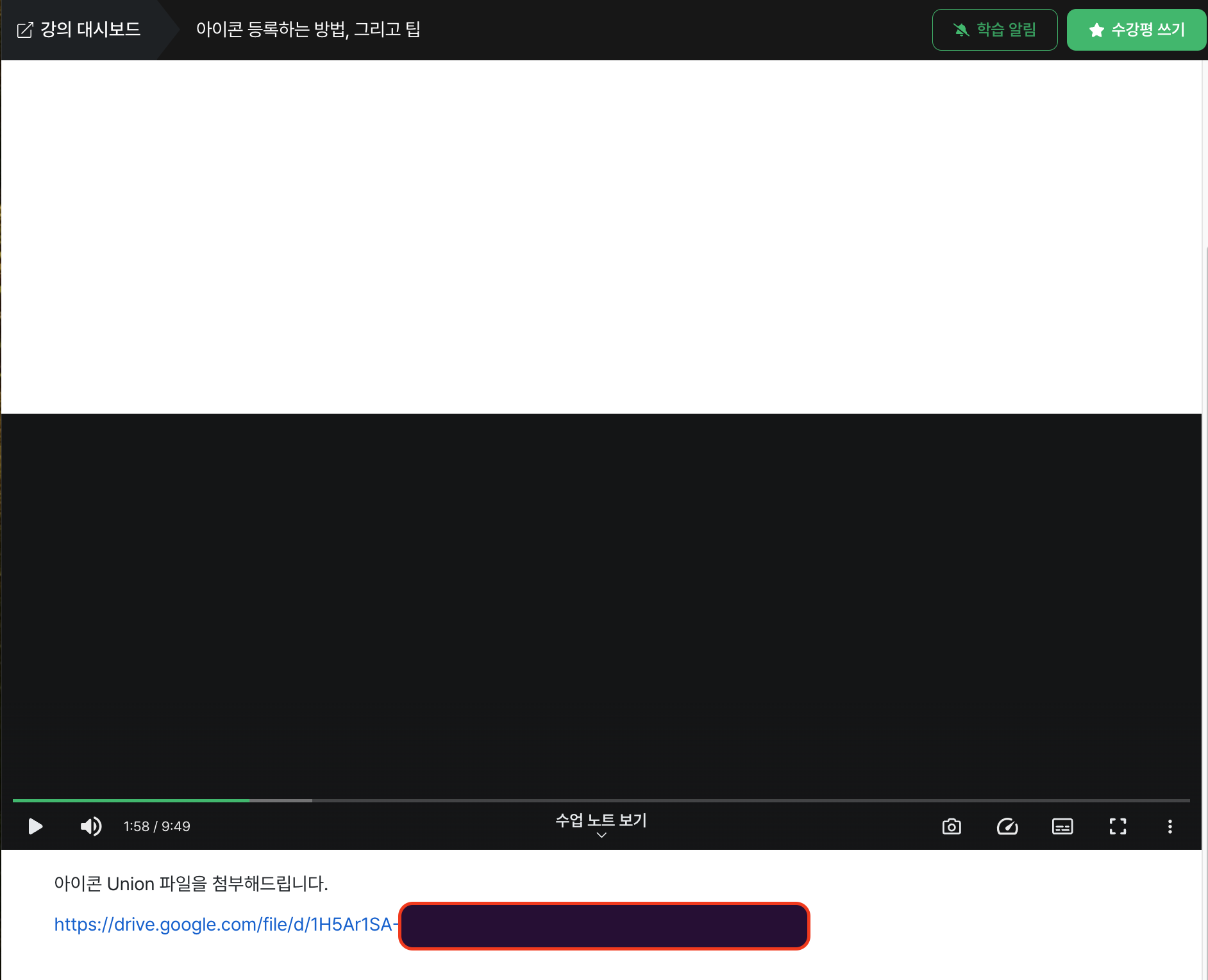Play the lecture video
This screenshot has height=980, width=1208.
(36, 826)
